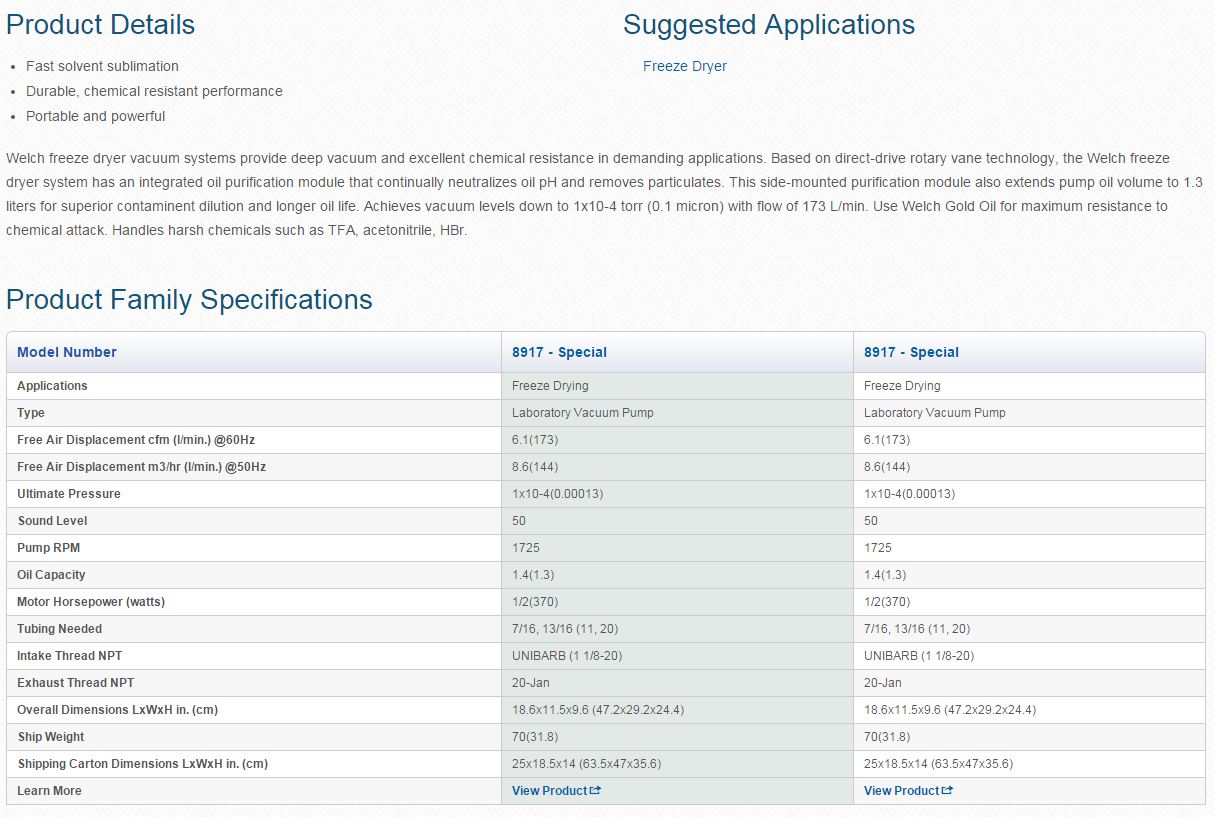Click '1725' Pump RPM value in rightmost column
Image resolution: width=1215 pixels, height=817 pixels.
point(878,548)
